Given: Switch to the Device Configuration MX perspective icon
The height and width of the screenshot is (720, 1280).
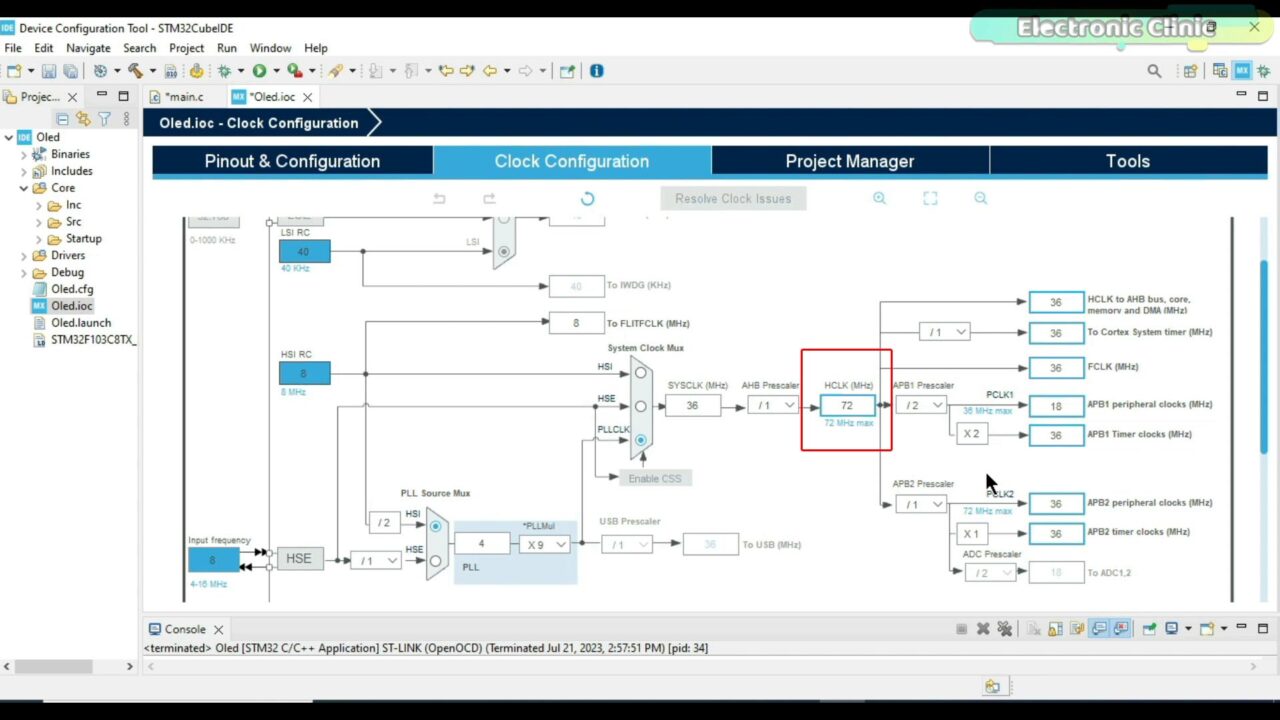Looking at the screenshot, I should (x=1242, y=71).
